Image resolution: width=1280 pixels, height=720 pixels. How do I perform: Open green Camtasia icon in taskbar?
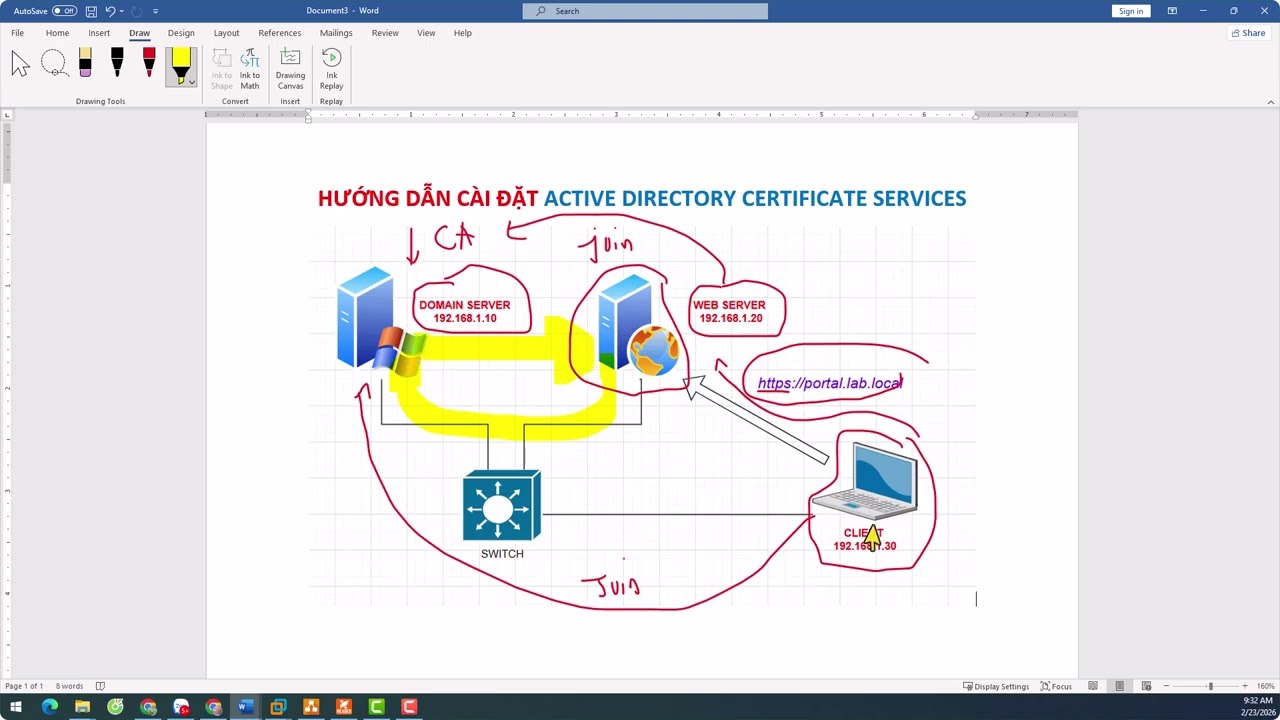pyautogui.click(x=376, y=707)
